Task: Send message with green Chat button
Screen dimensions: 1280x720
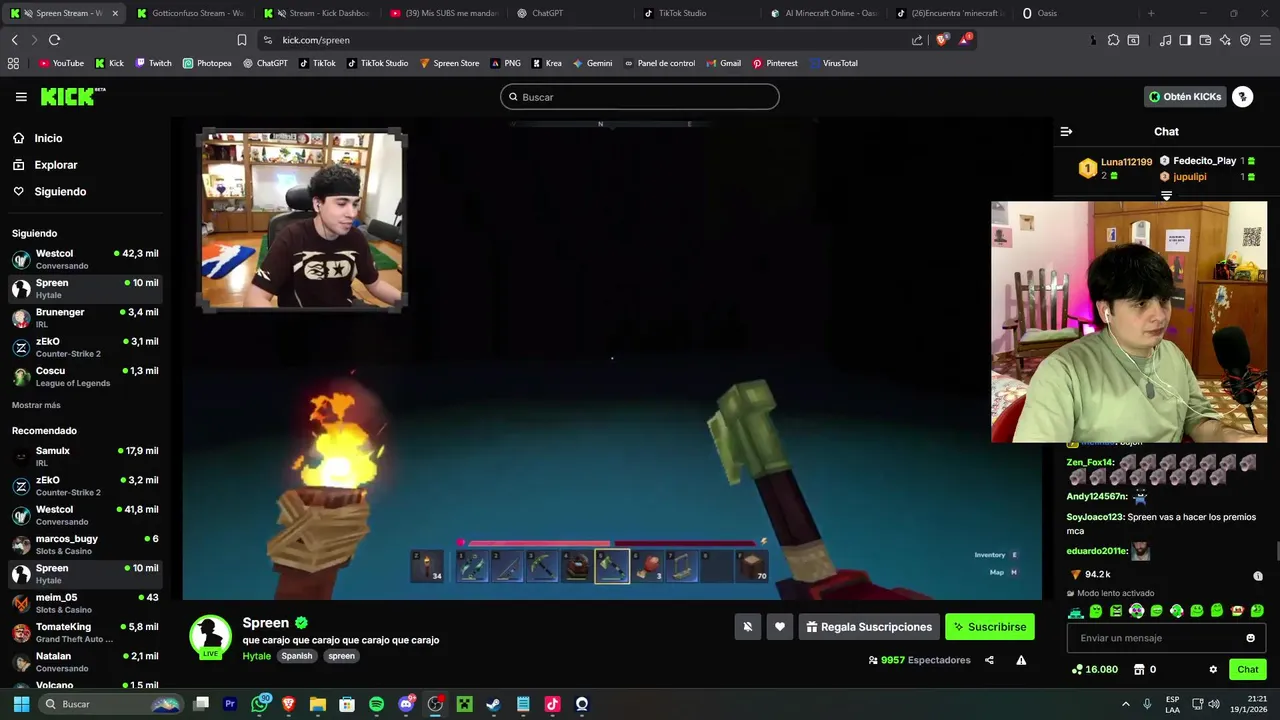Action: (x=1248, y=670)
